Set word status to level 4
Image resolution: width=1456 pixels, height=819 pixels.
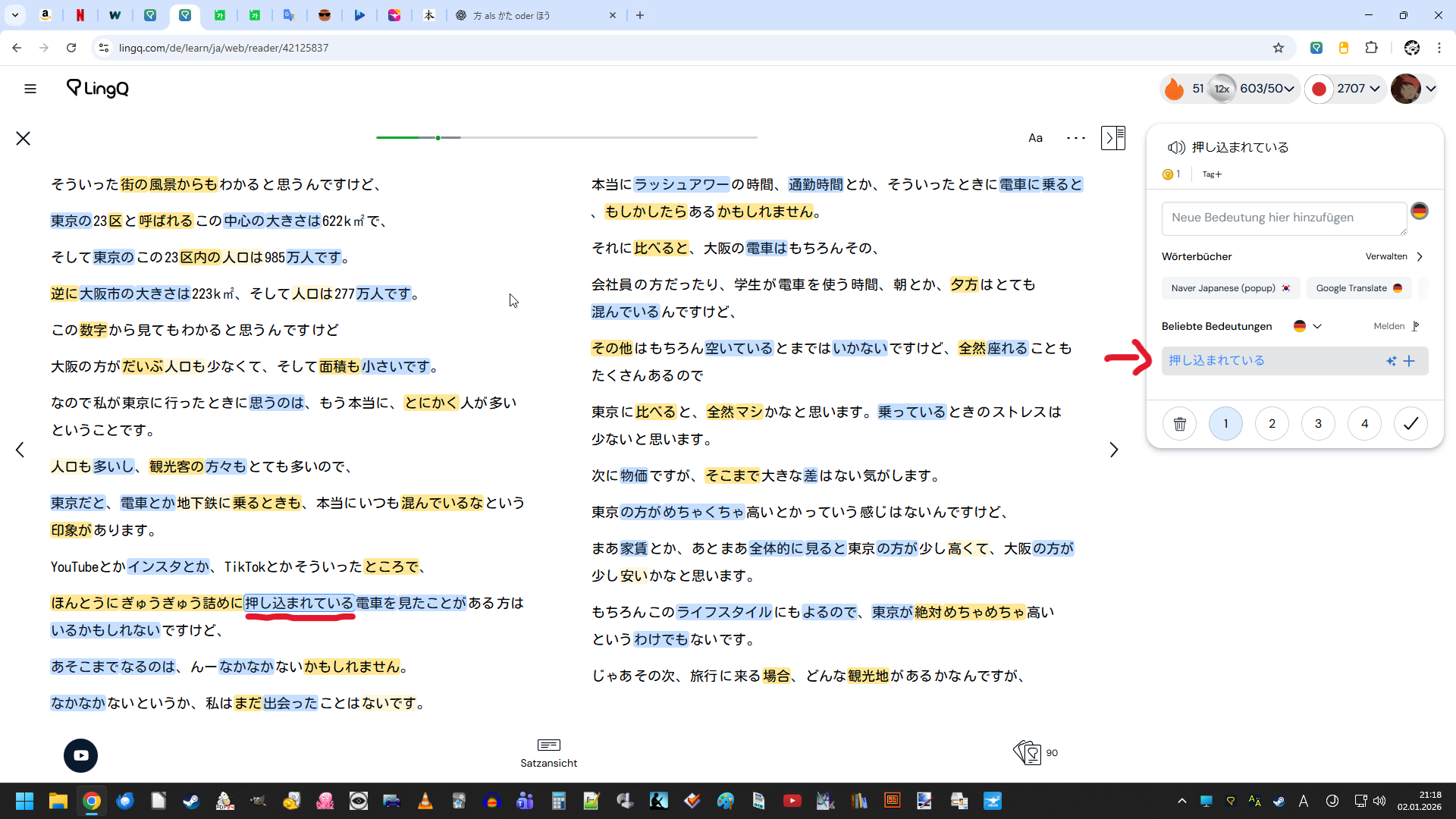[1364, 424]
